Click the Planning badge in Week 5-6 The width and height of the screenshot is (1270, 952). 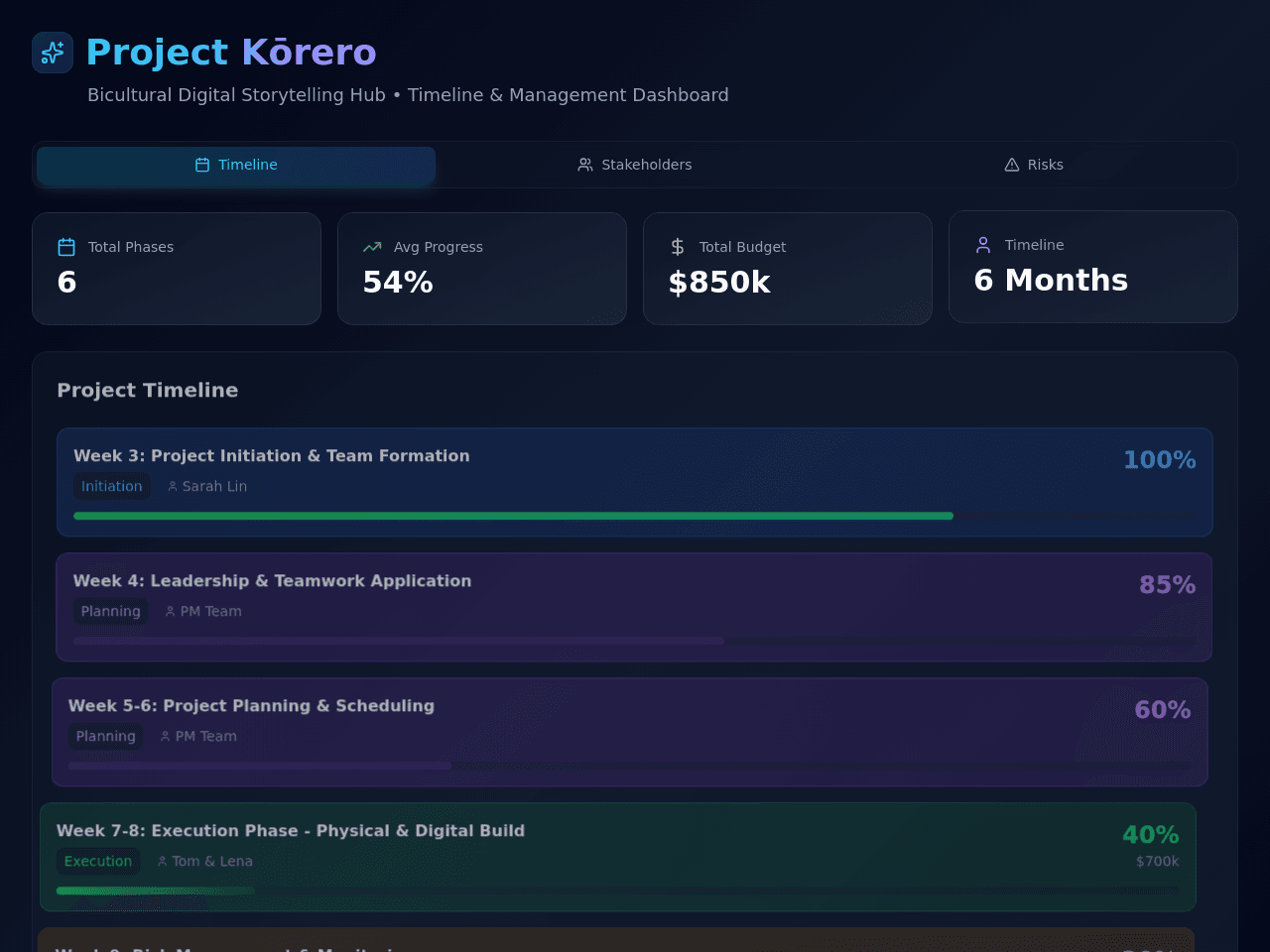click(106, 736)
